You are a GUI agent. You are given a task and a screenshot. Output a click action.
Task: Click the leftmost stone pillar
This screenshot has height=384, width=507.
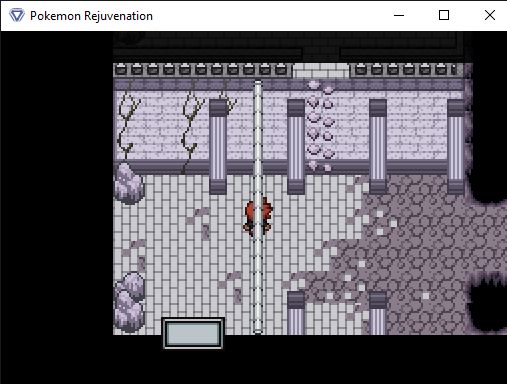pyautogui.click(x=218, y=147)
